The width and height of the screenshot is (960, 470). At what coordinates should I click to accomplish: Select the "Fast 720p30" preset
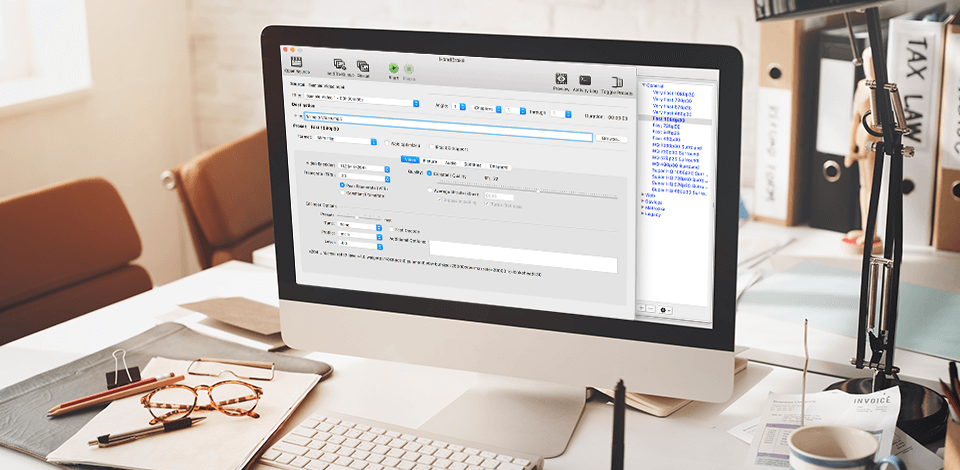tap(666, 127)
